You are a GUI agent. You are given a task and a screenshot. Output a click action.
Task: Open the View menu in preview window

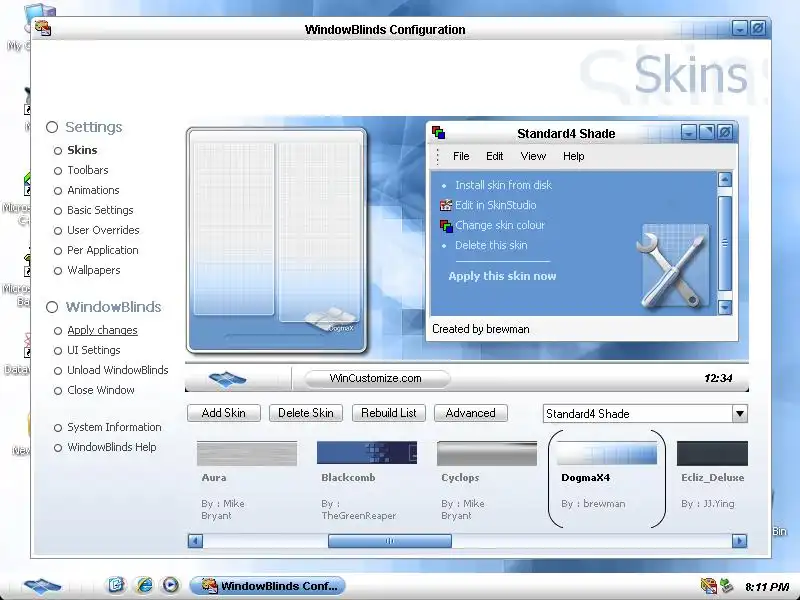pyautogui.click(x=533, y=156)
